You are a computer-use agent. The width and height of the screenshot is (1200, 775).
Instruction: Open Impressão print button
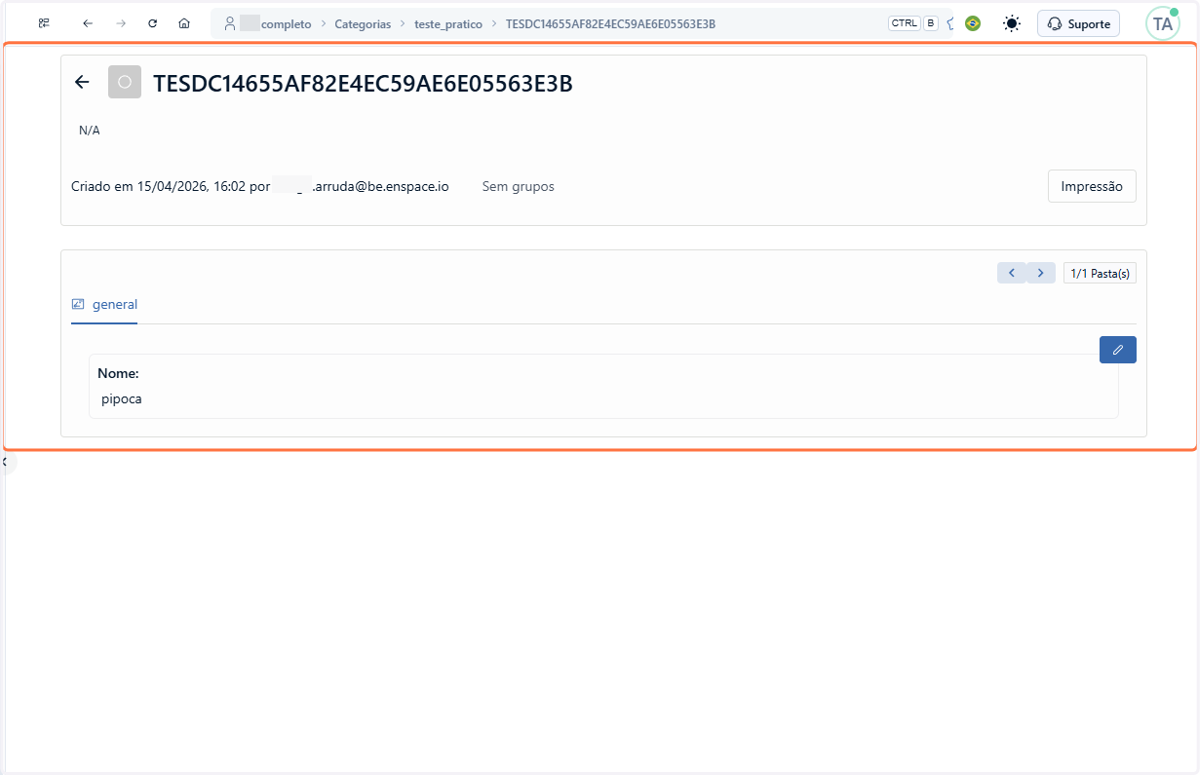tap(1092, 186)
